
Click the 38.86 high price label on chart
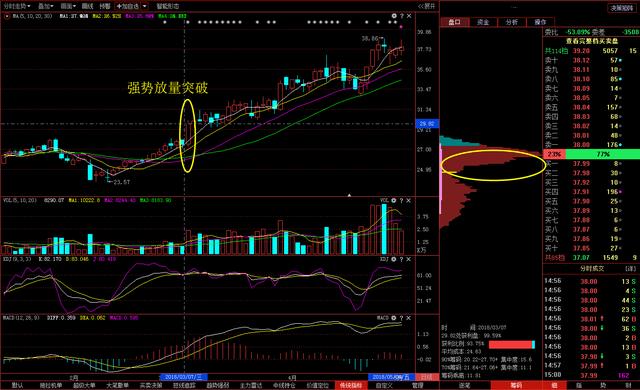pyautogui.click(x=369, y=38)
